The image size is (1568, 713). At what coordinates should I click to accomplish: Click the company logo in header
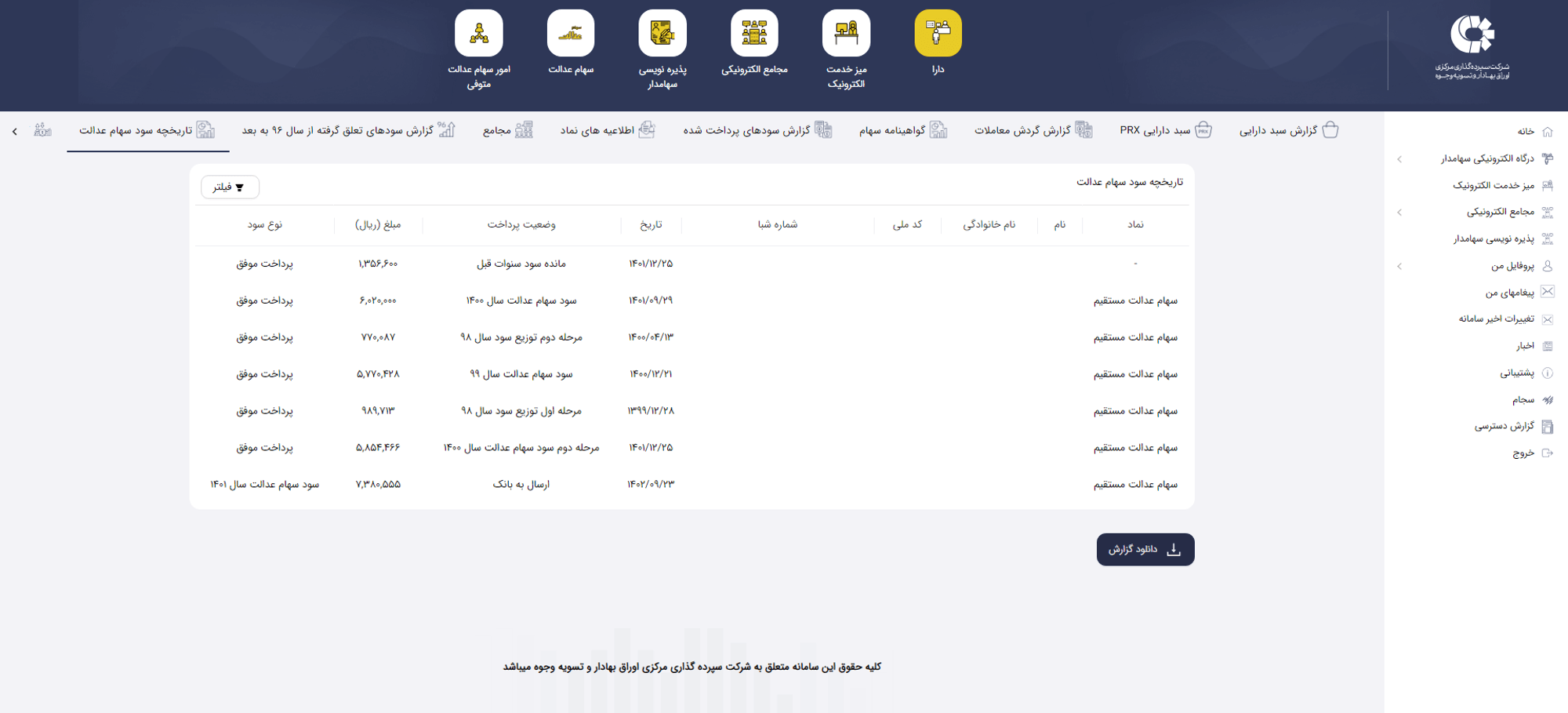pos(1472,47)
